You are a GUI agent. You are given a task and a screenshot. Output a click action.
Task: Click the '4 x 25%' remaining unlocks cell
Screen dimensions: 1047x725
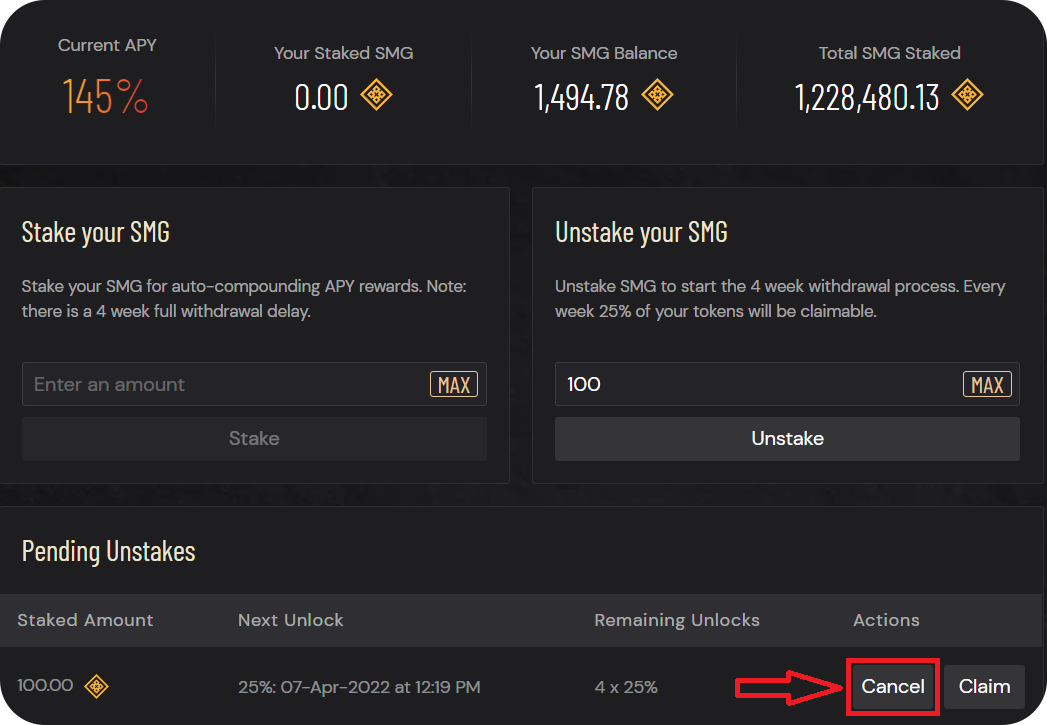point(626,687)
